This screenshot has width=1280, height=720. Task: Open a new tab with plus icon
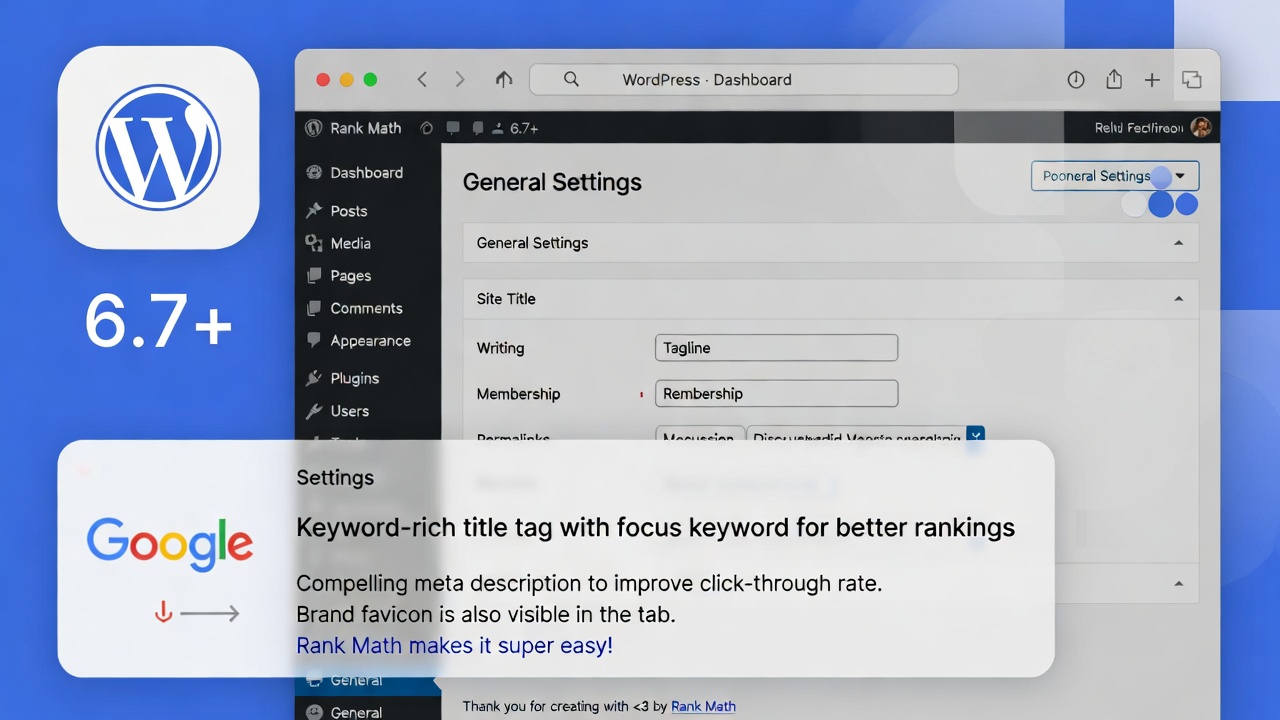pos(1152,80)
